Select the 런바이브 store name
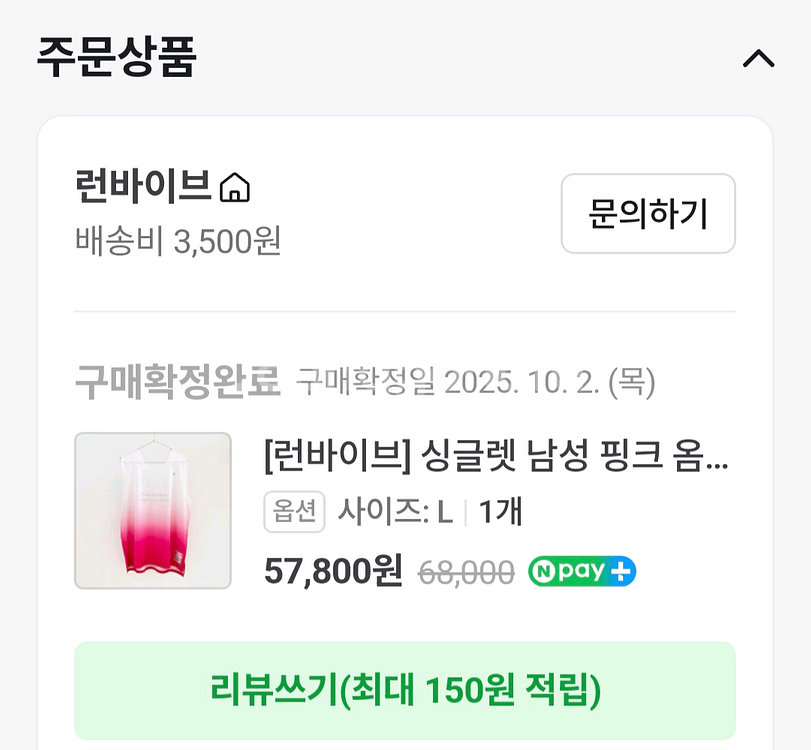 143,187
